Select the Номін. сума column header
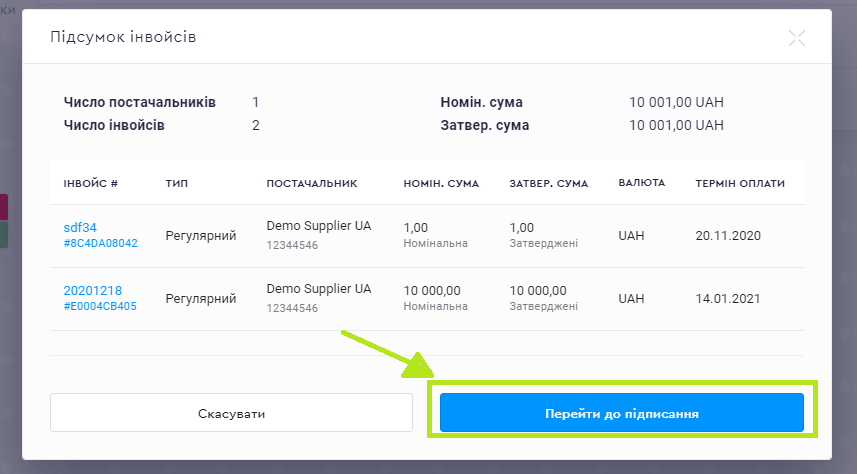Screen dimensions: 857x474 click(440, 184)
